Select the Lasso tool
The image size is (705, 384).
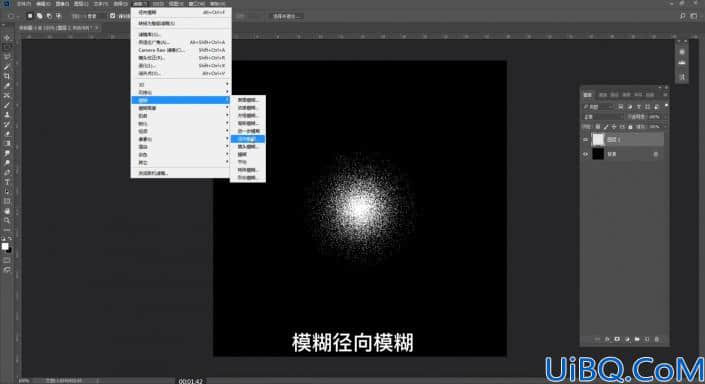[7, 57]
